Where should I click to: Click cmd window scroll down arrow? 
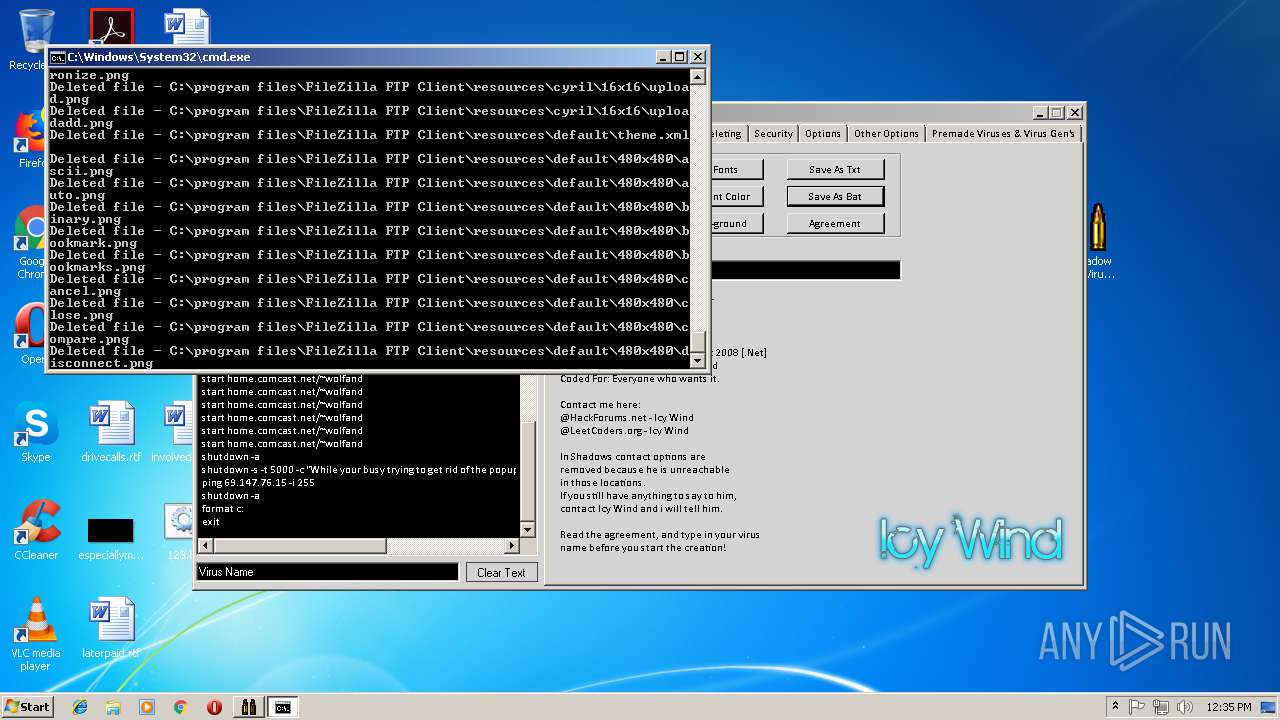697,362
